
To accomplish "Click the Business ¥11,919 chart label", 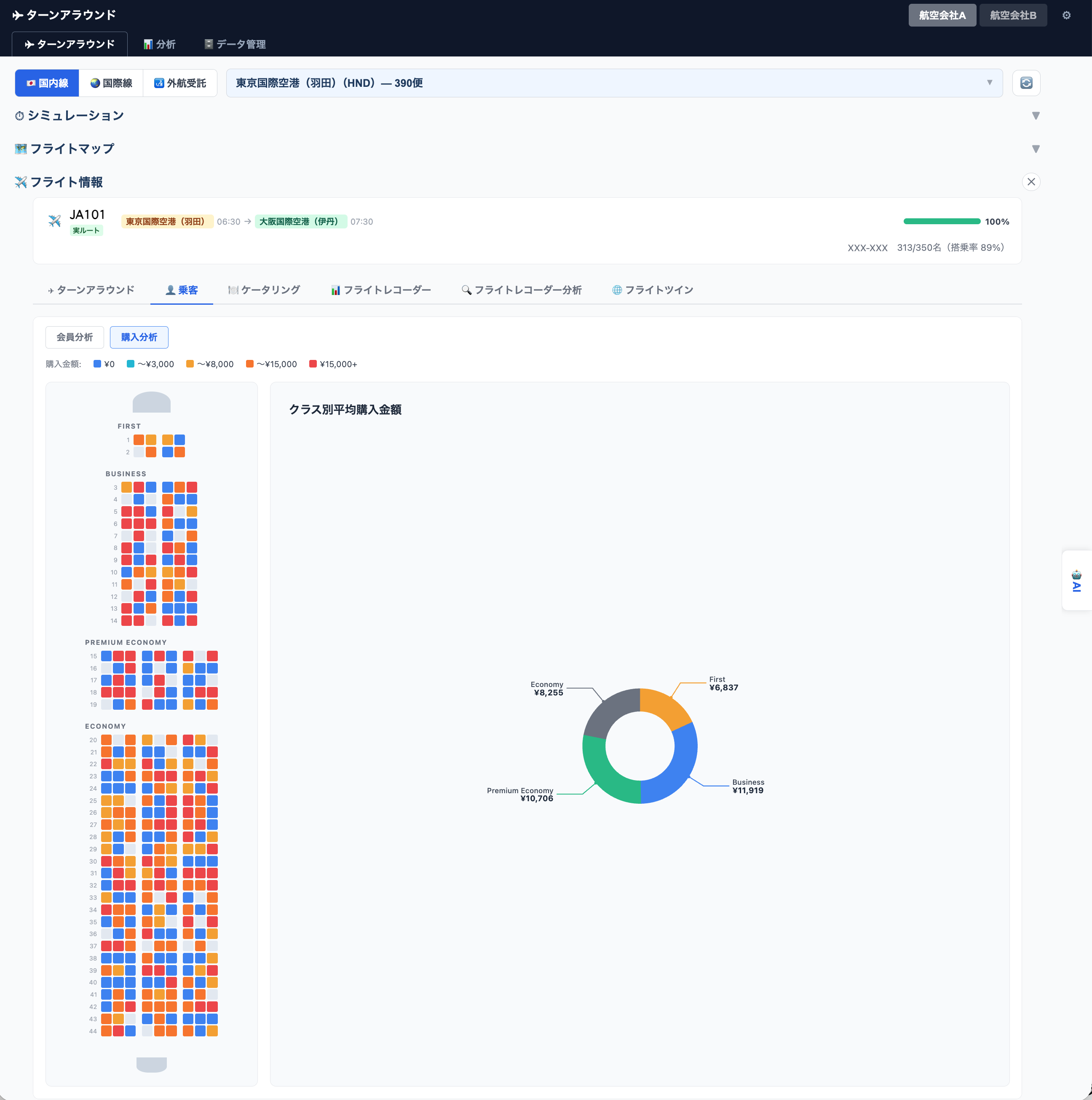I will 748,786.
